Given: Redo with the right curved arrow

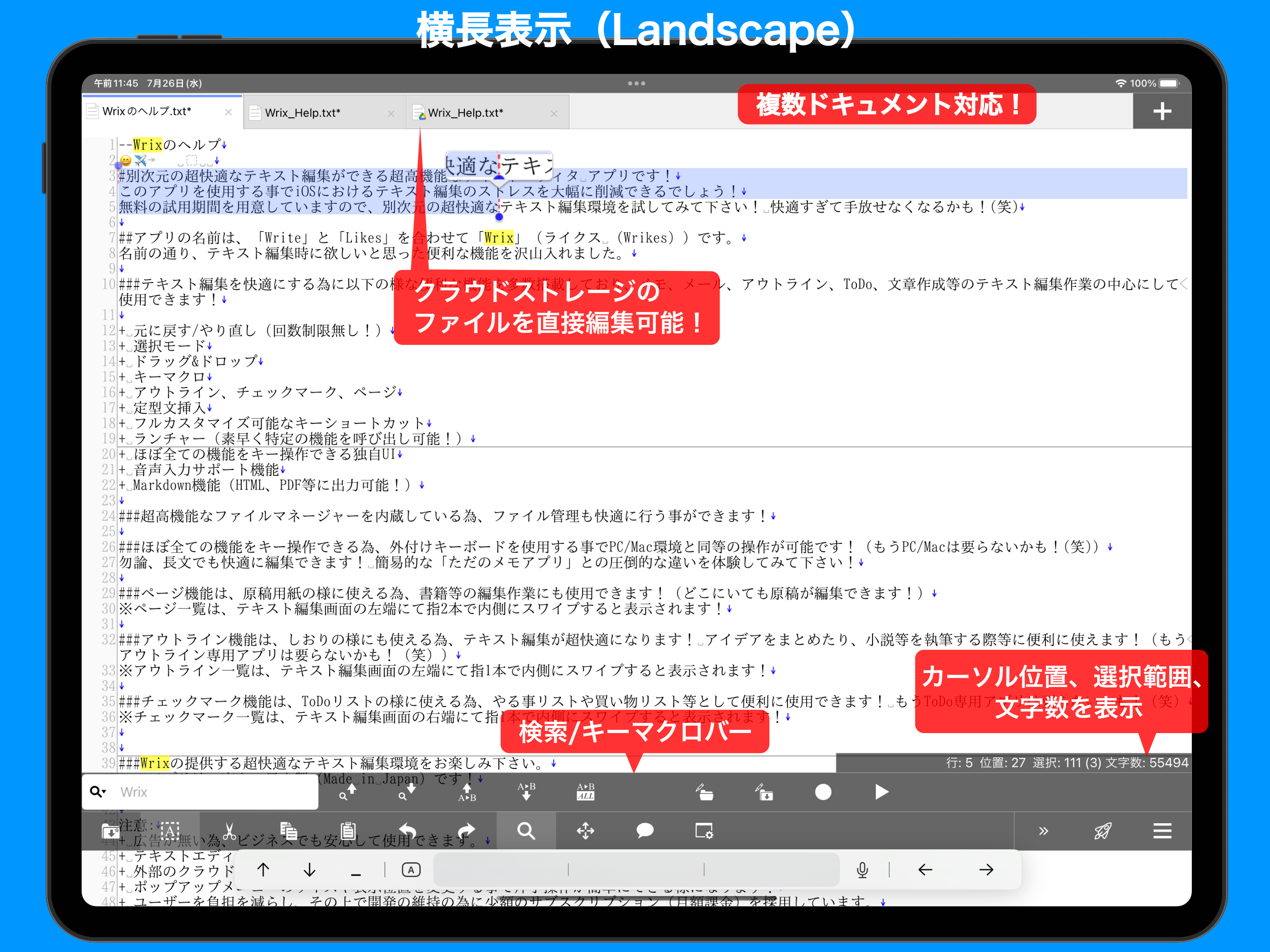Looking at the screenshot, I should 467,831.
